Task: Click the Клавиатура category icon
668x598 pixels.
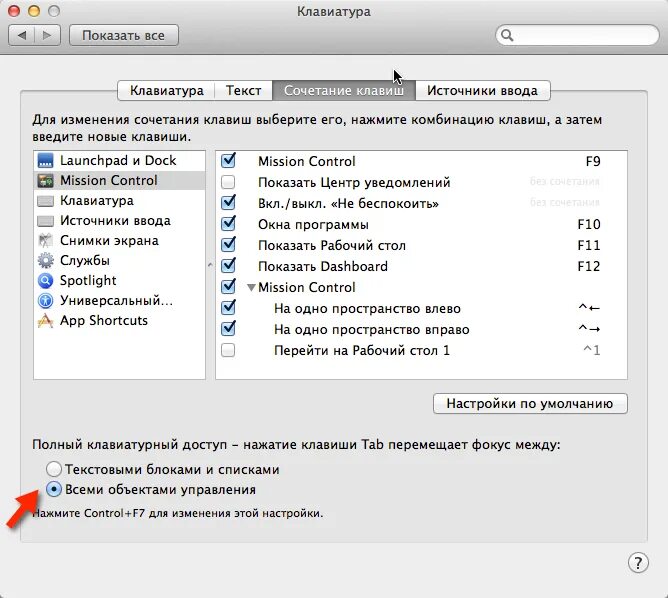Action: point(45,201)
